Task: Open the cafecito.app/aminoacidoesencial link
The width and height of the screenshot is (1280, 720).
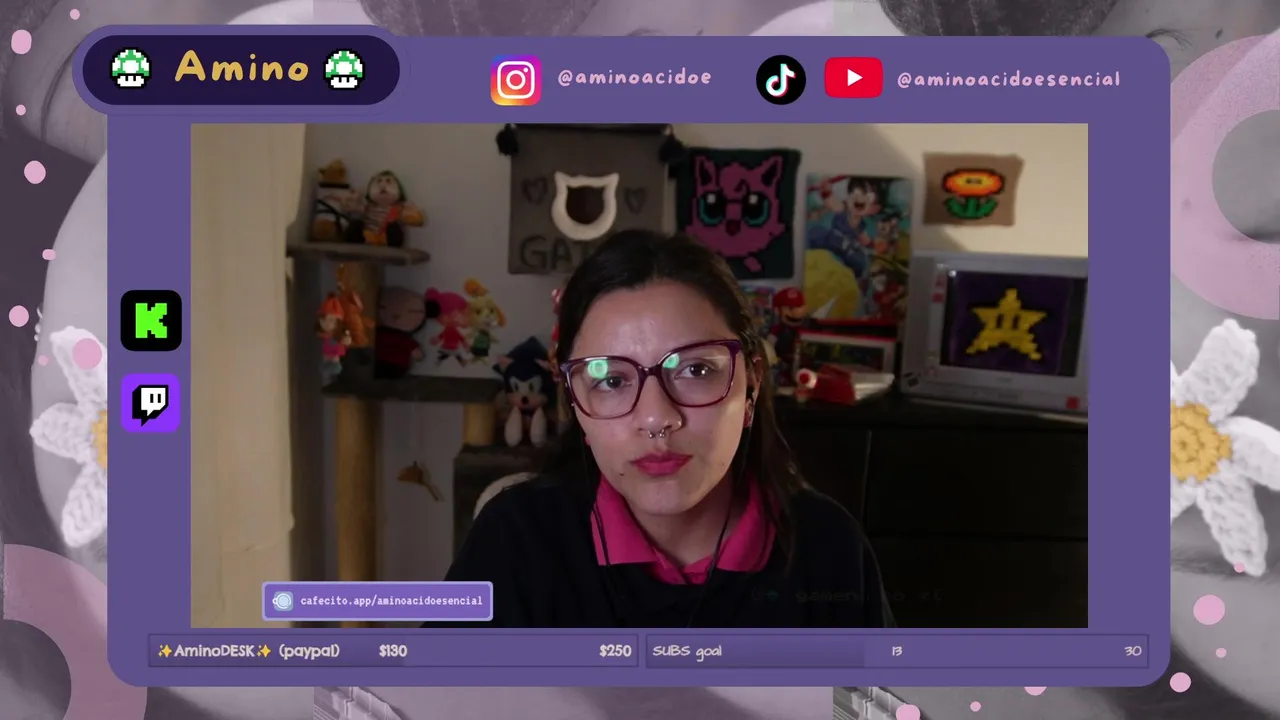Action: tap(378, 601)
